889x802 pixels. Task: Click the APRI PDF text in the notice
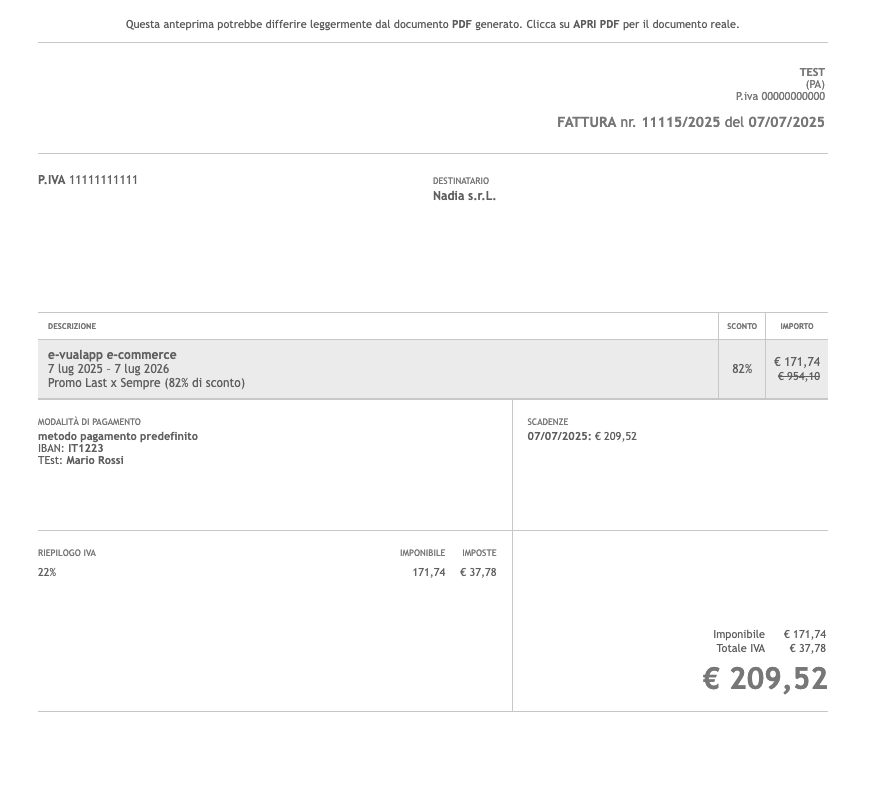pyautogui.click(x=596, y=24)
